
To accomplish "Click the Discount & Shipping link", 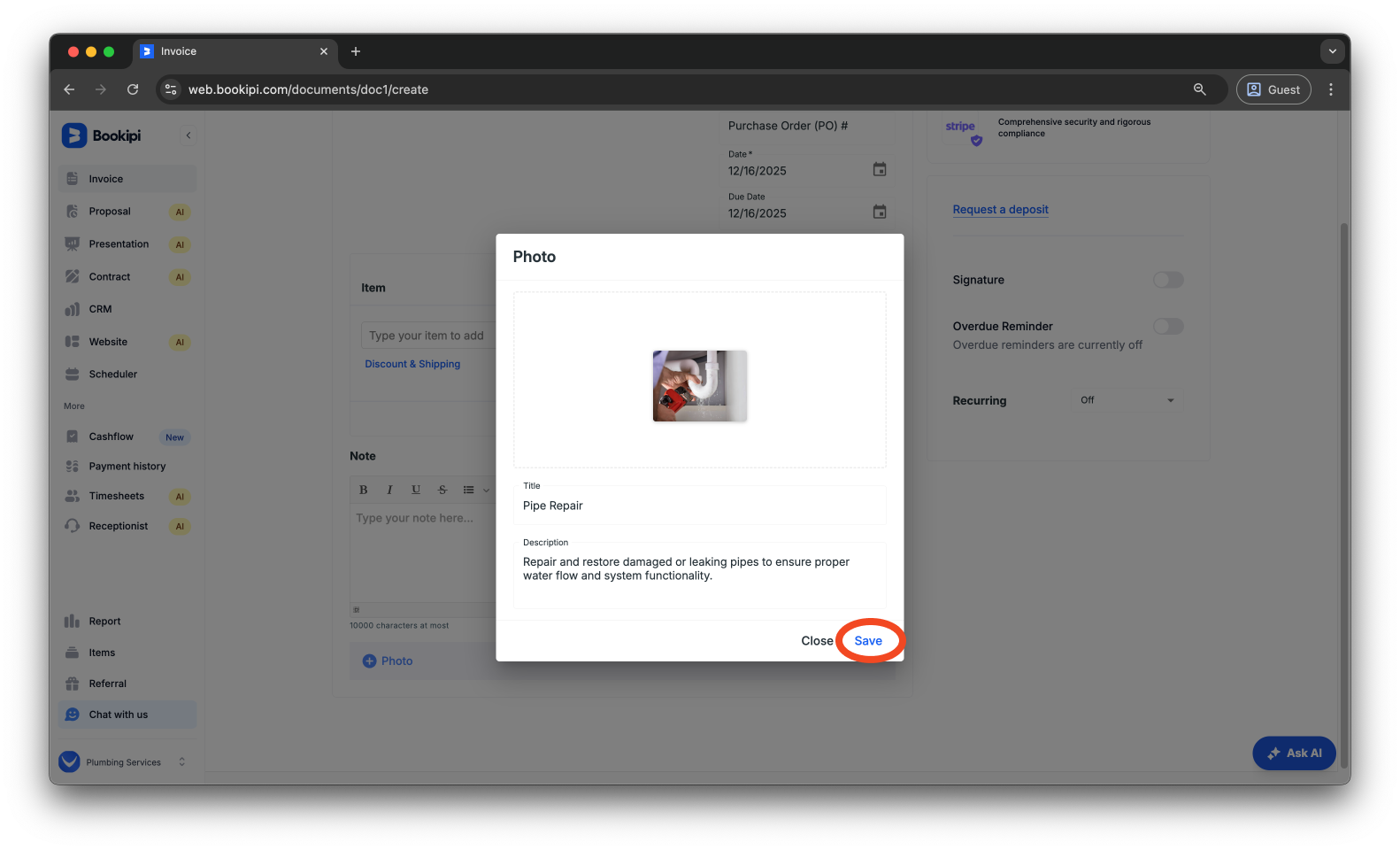I will (412, 364).
